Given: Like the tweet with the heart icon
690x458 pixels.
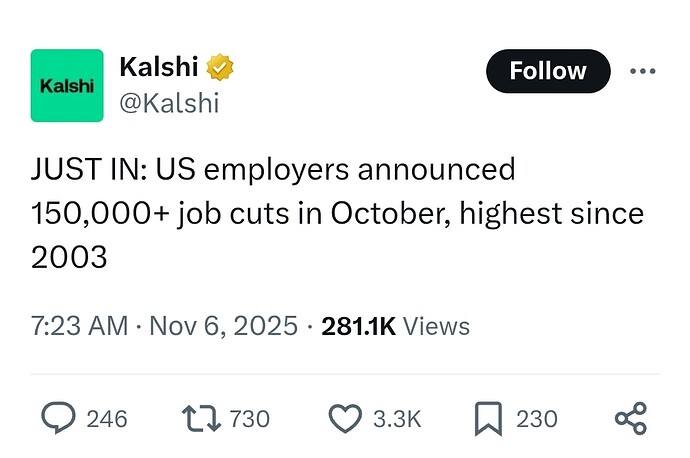Looking at the screenshot, I should [344, 417].
